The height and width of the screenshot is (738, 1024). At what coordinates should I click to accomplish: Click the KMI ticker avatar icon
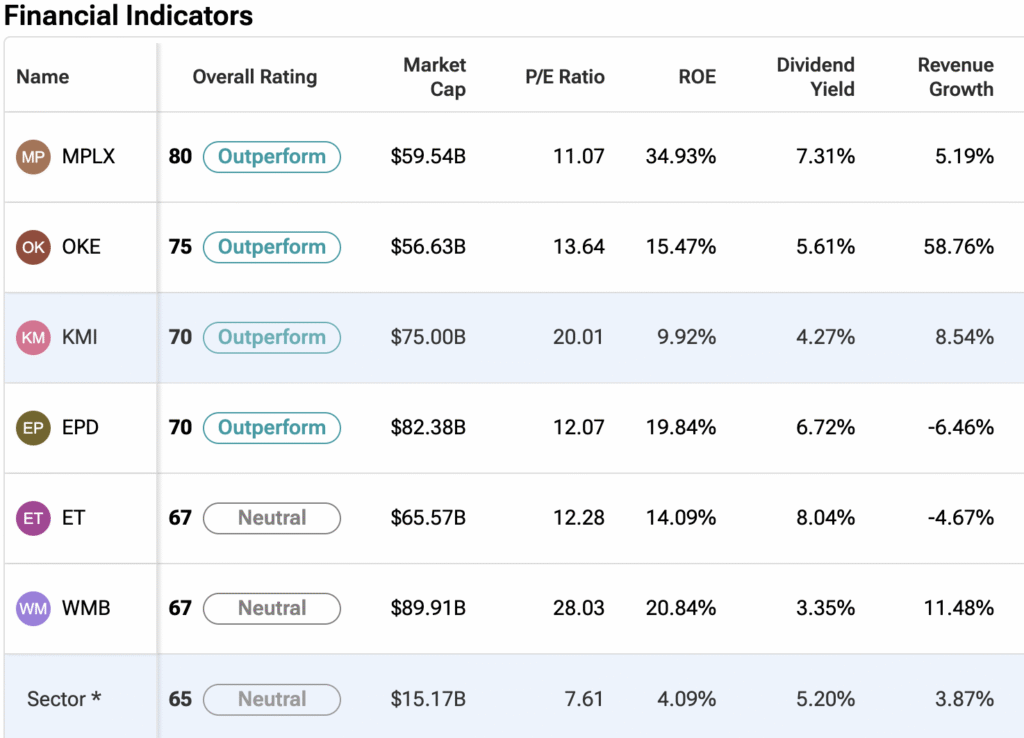[x=34, y=338]
